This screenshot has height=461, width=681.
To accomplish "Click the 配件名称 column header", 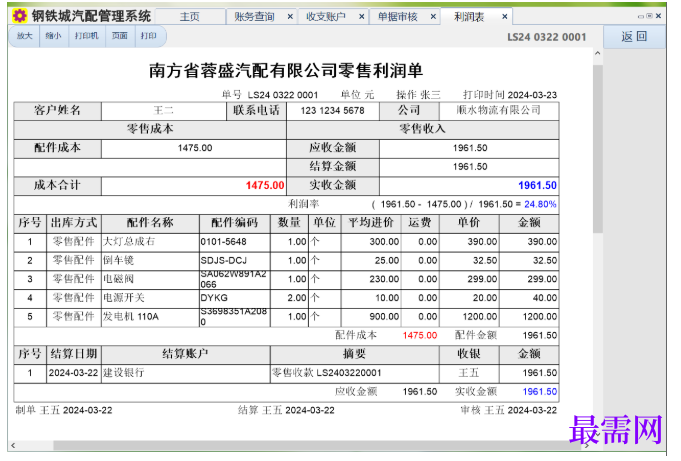I will pos(150,223).
